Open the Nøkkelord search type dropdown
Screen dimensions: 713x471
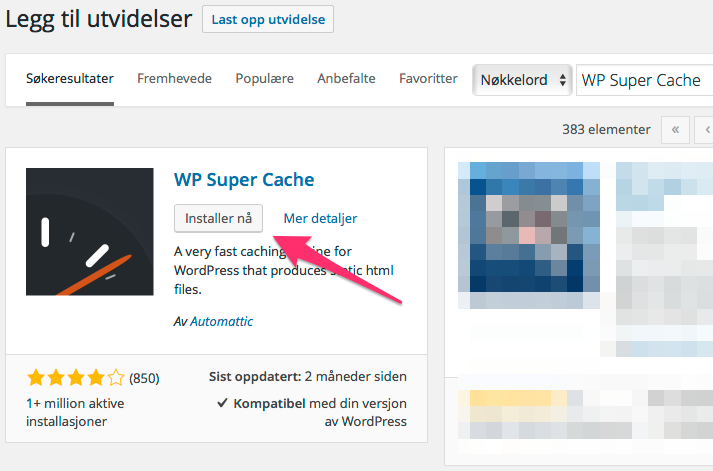[522, 80]
